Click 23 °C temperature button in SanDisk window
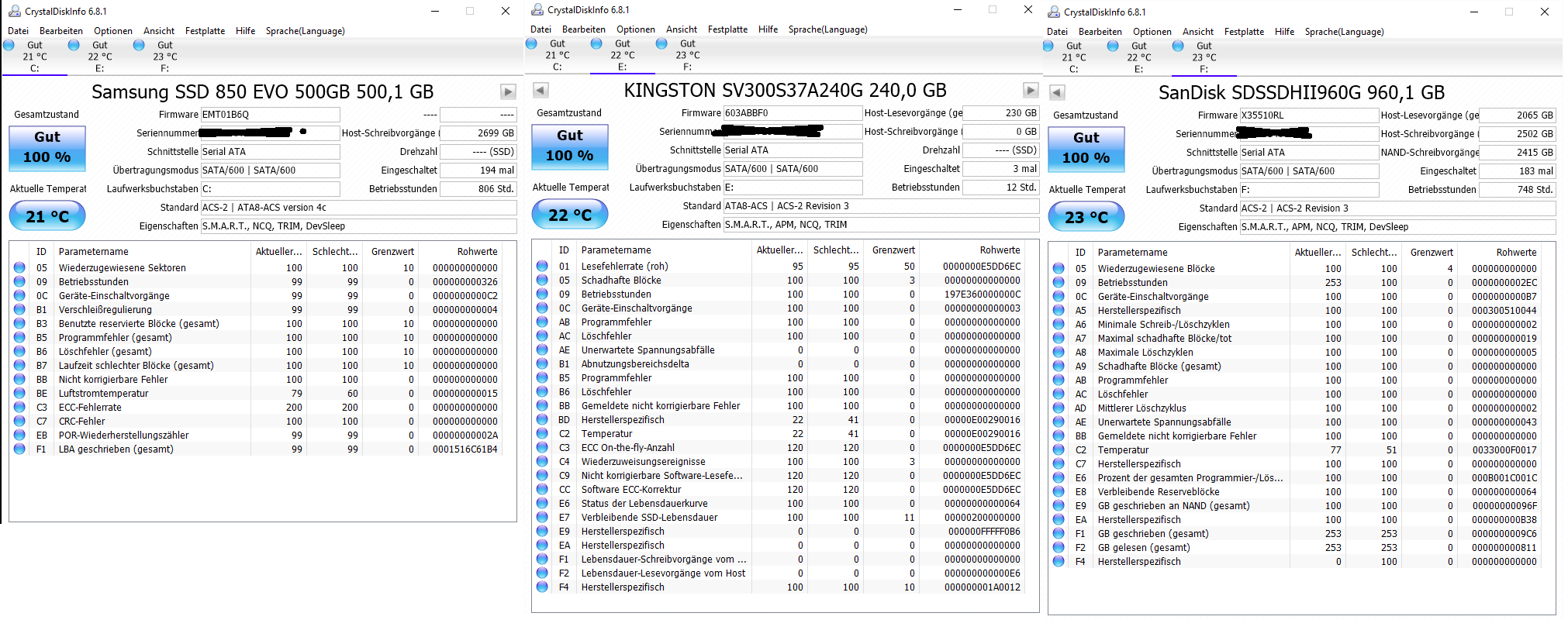 [x=1086, y=217]
